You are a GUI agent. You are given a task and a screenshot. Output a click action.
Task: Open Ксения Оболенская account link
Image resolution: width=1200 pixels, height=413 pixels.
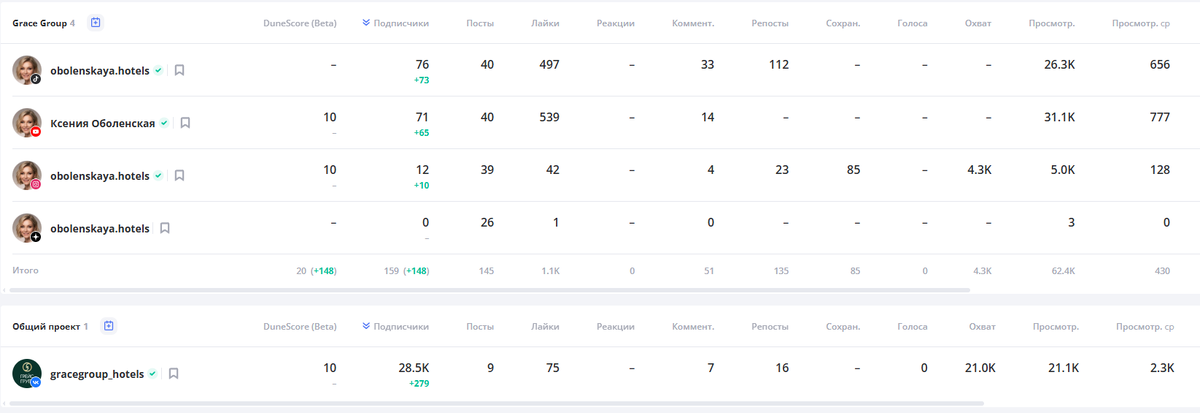pos(103,123)
